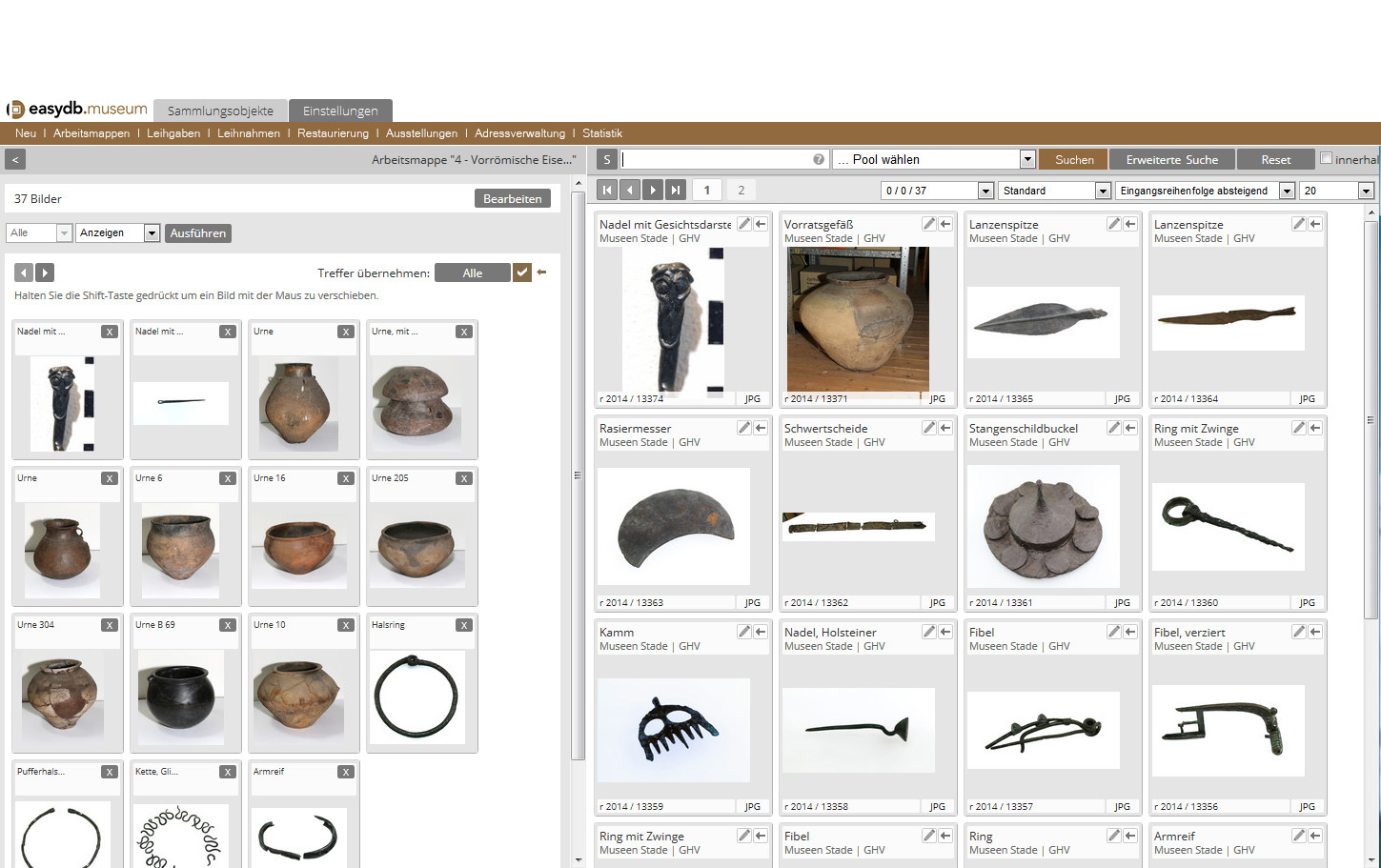The height and width of the screenshot is (868, 1381).
Task: Click the edit pencil on Vorratsgefäß card
Action: 928,224
